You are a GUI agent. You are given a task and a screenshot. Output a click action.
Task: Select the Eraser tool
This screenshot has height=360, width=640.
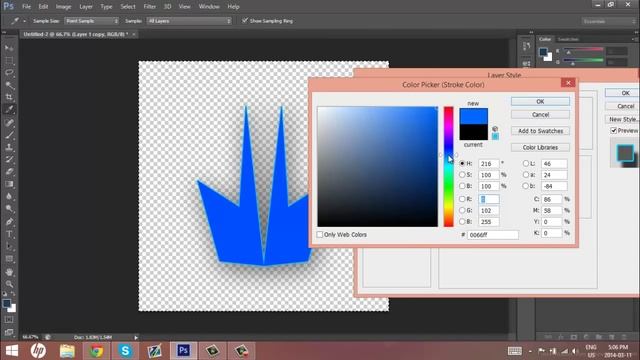pos(9,171)
